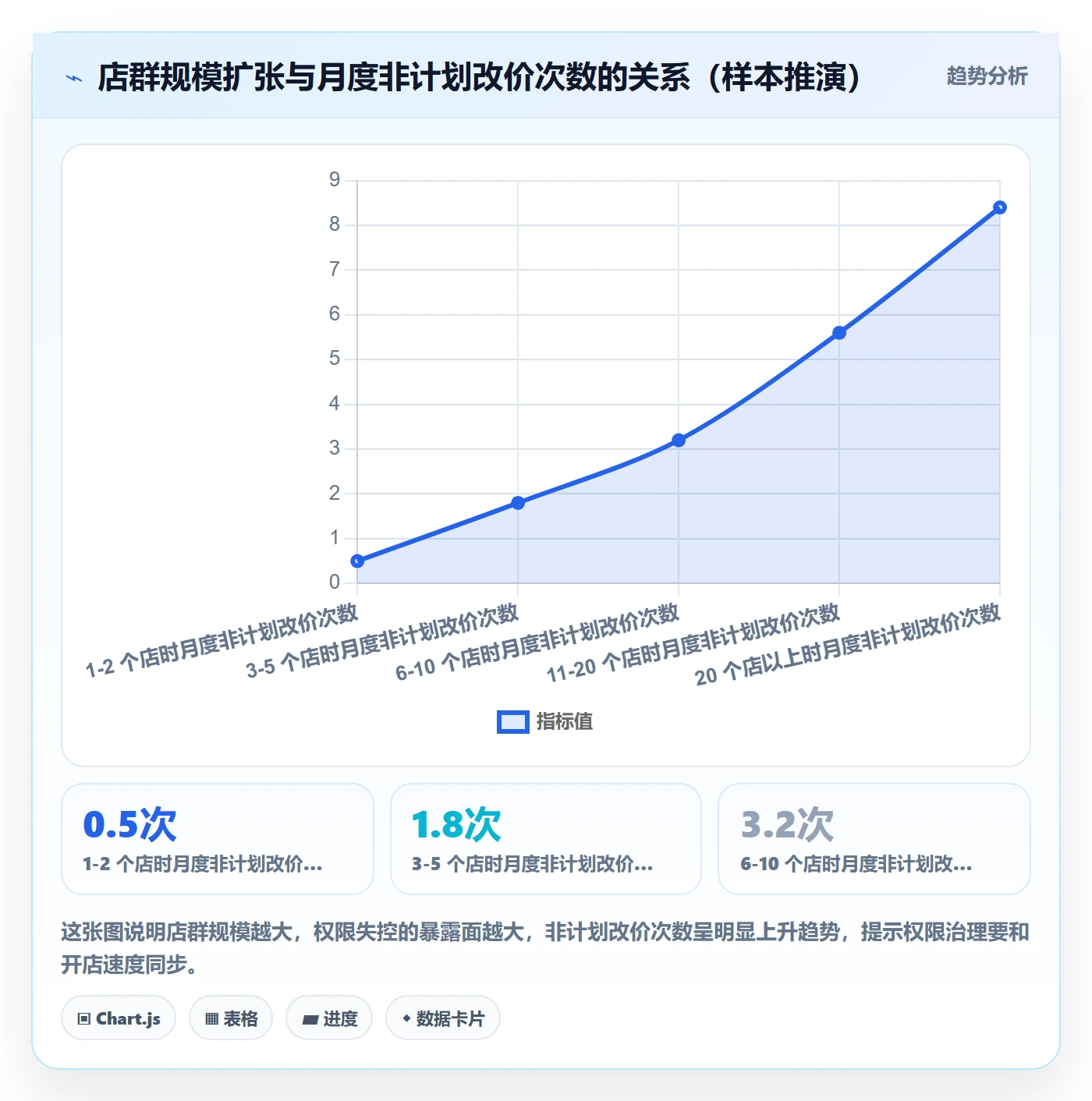Select the data point for 11-20 个店
Image resolution: width=1092 pixels, height=1101 pixels.
(x=839, y=333)
